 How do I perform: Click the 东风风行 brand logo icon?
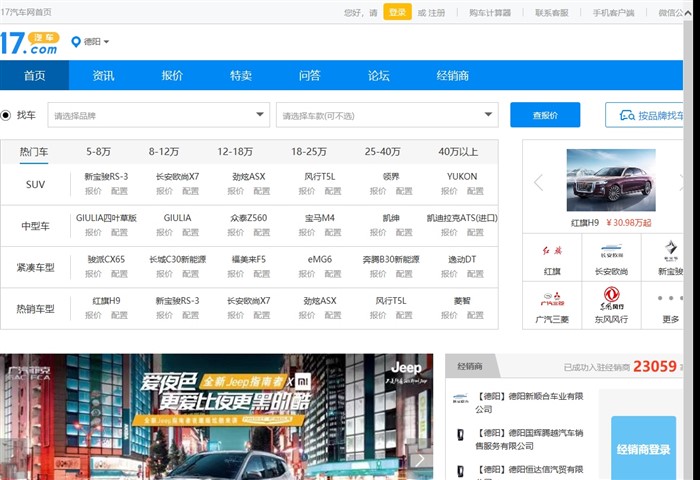click(x=611, y=298)
